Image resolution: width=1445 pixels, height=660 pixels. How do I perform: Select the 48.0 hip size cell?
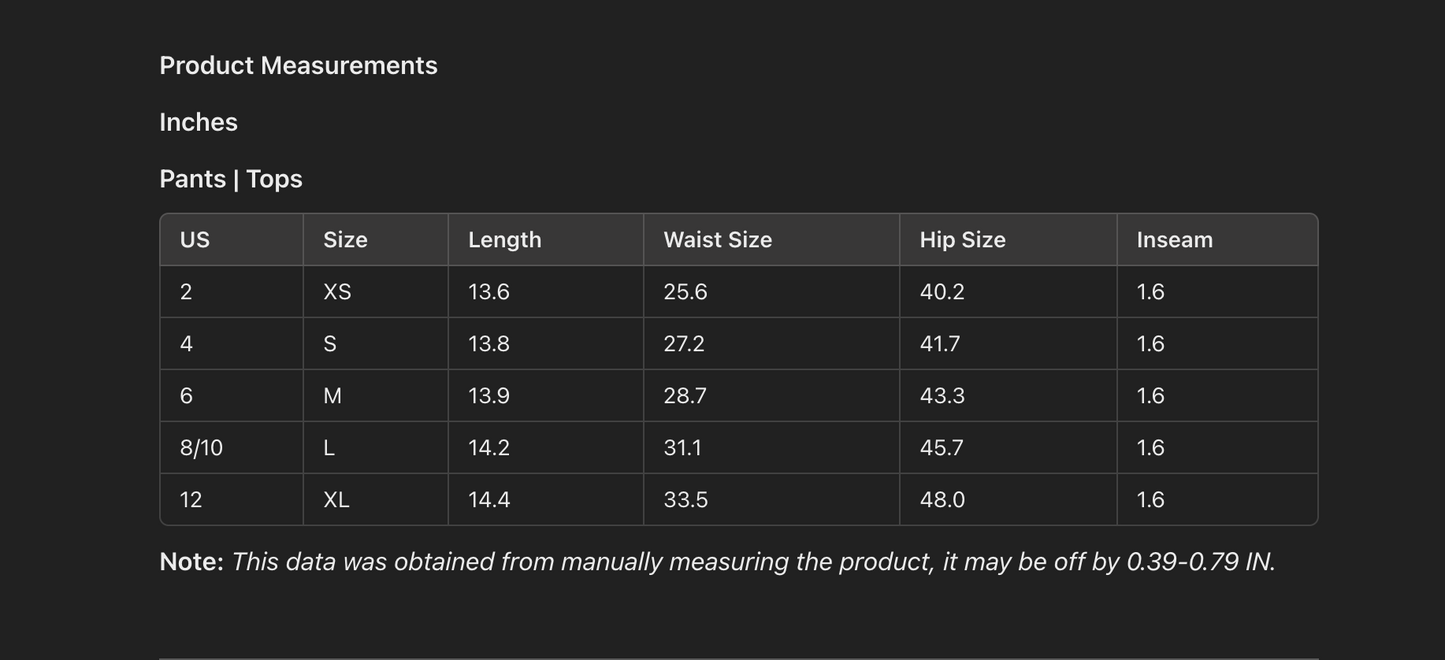(942, 500)
